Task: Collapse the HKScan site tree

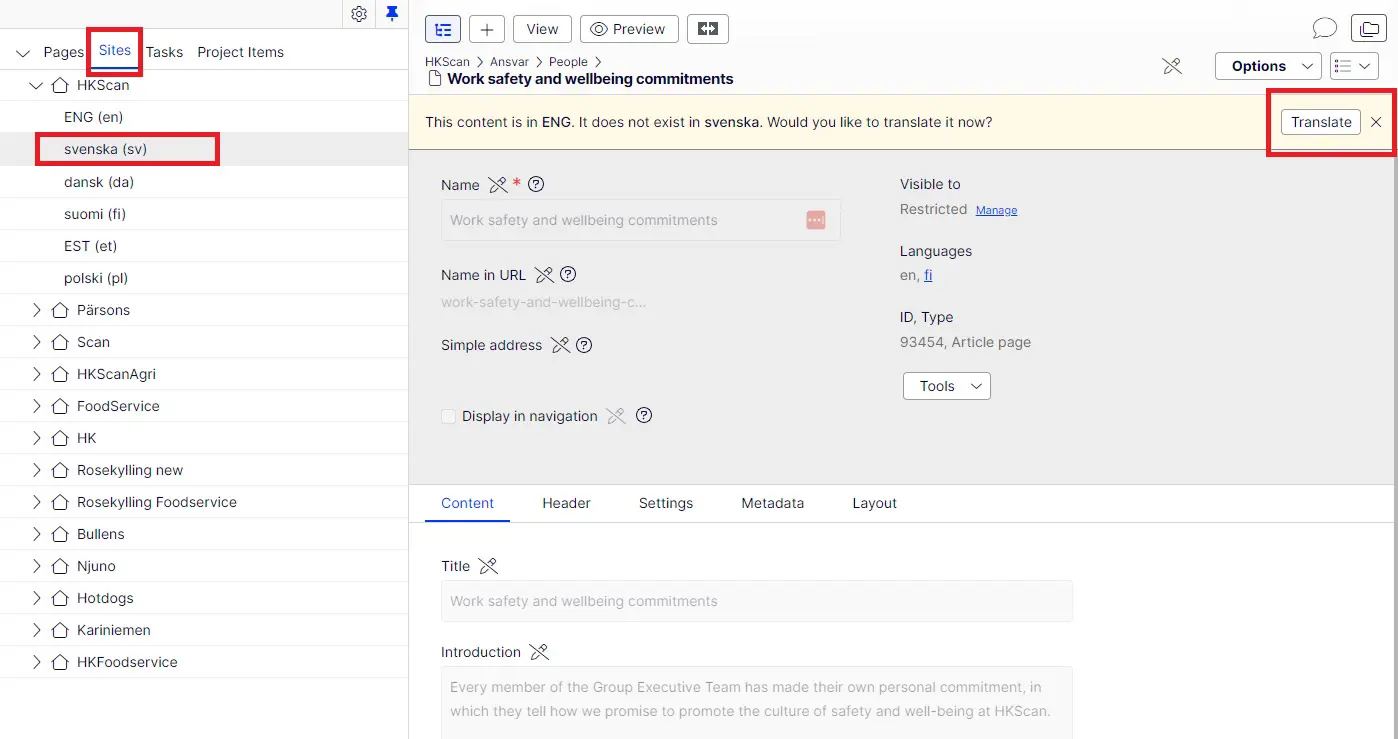Action: pyautogui.click(x=37, y=86)
